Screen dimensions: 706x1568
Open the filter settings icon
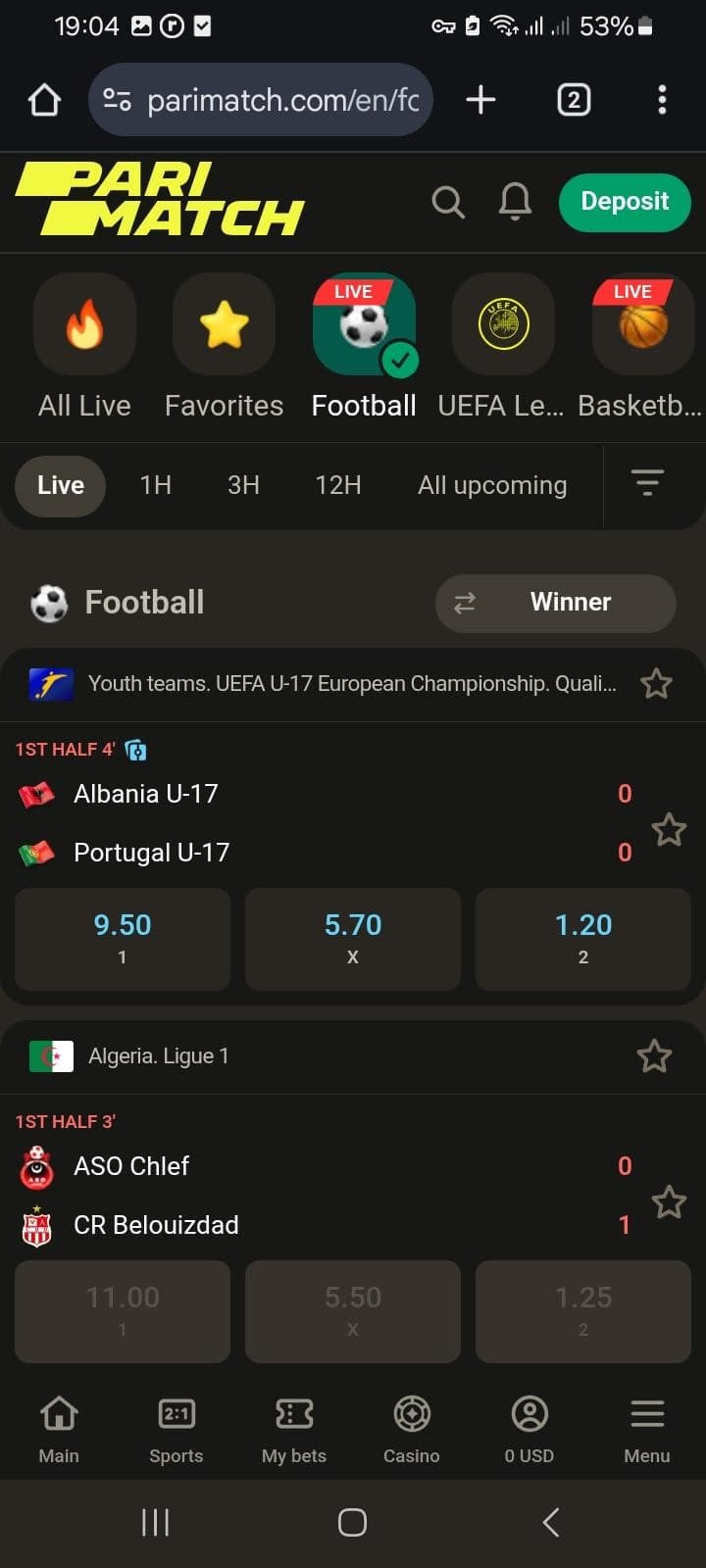click(647, 483)
